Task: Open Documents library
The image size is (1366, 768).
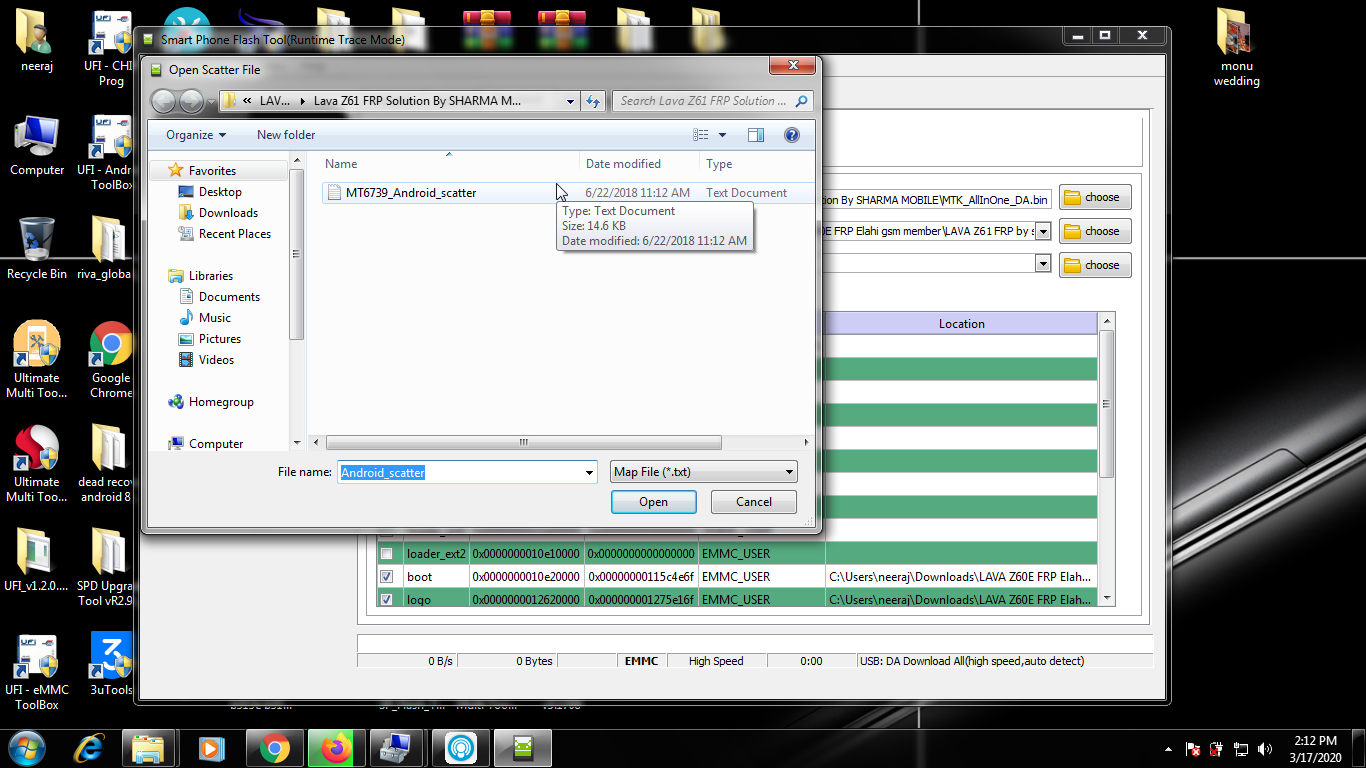Action: click(229, 297)
